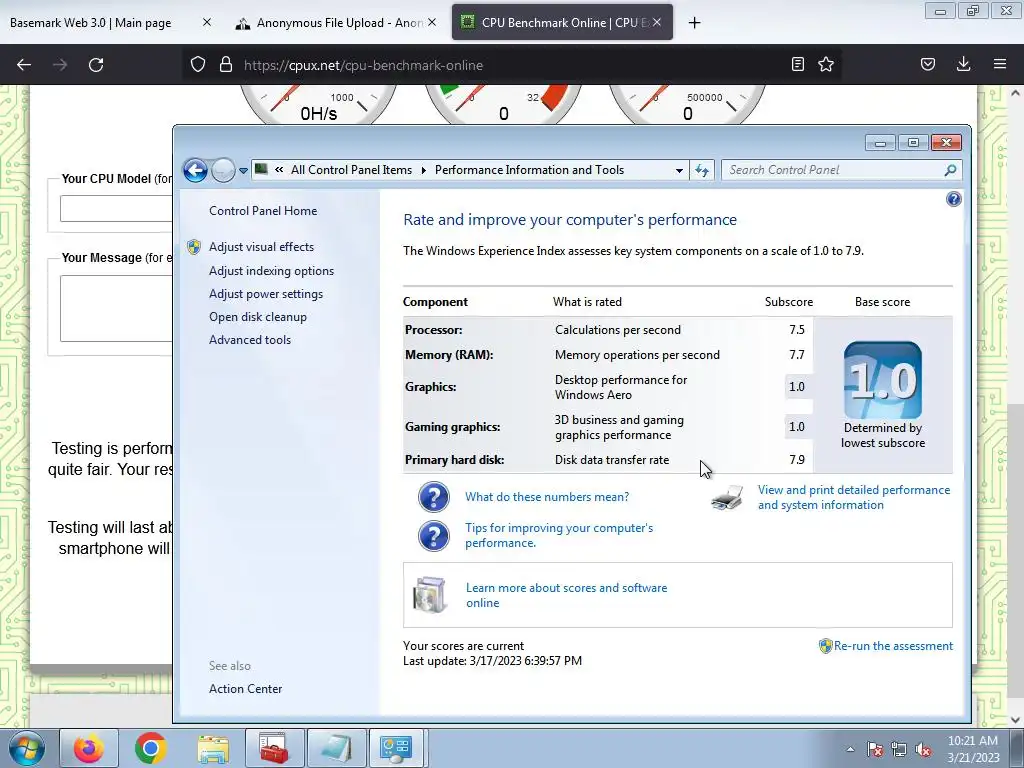Click the Windows Start button
This screenshot has height=768, width=1024.
click(27, 748)
